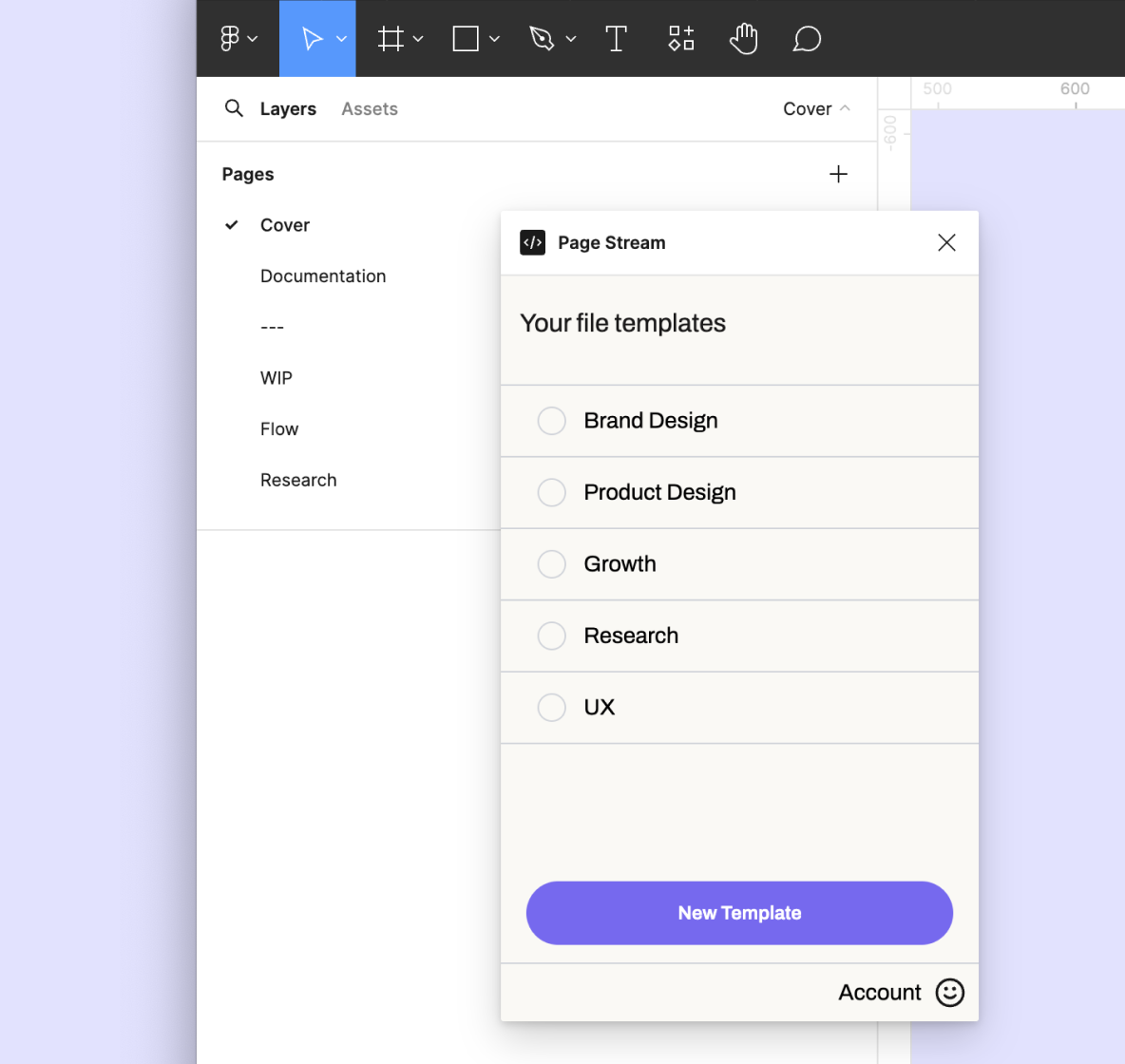
Task: Open the shape tools dropdown chevron
Action: point(494,39)
